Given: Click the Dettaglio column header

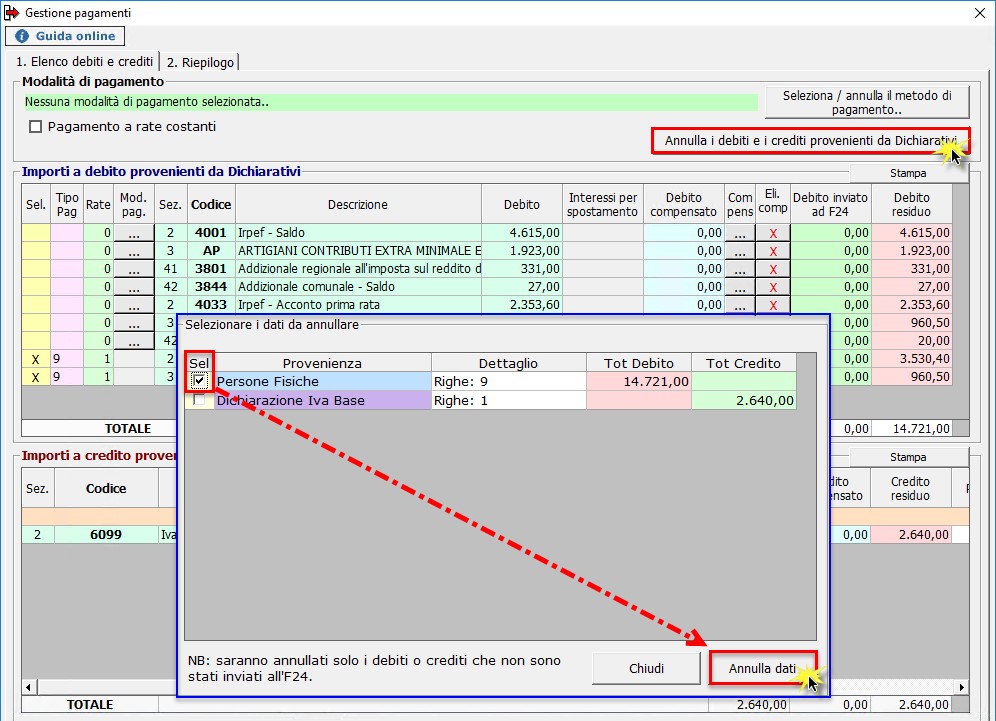Looking at the screenshot, I should tap(508, 363).
